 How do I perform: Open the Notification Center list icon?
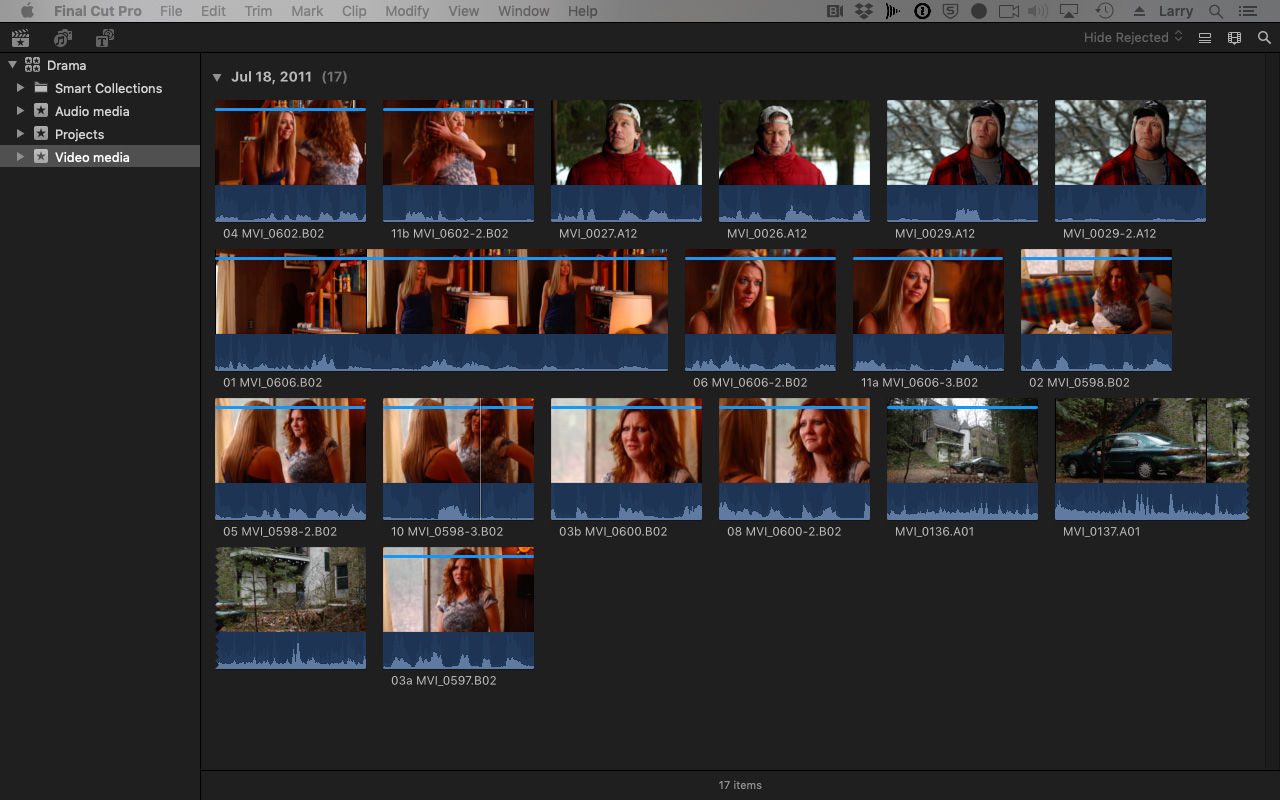tap(1246, 11)
